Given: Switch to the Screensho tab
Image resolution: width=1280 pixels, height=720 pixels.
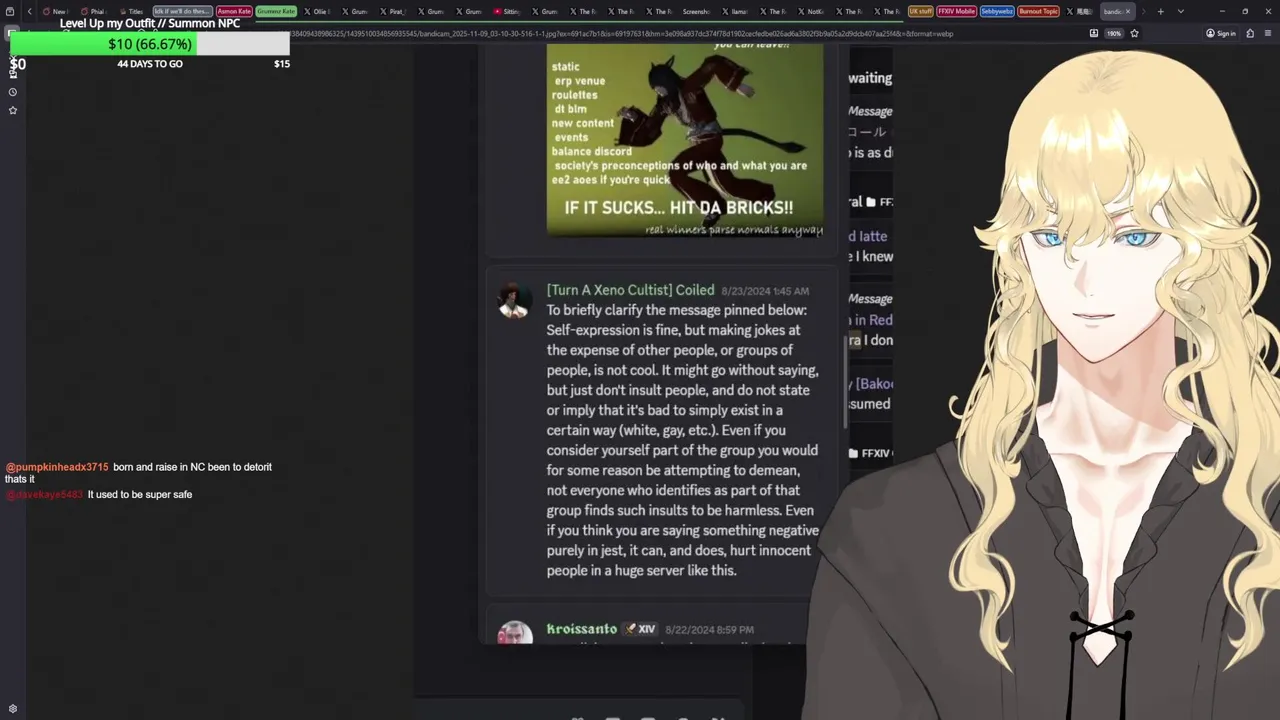Looking at the screenshot, I should tap(696, 11).
